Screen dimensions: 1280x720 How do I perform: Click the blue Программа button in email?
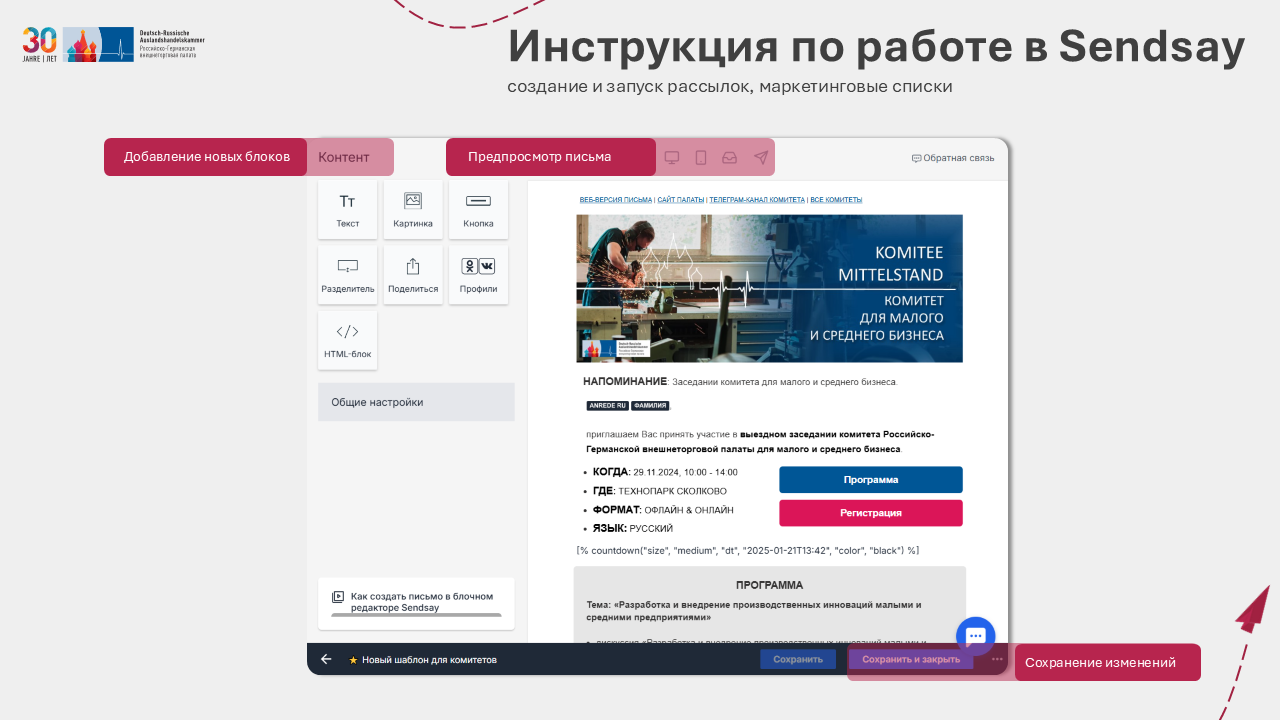871,480
